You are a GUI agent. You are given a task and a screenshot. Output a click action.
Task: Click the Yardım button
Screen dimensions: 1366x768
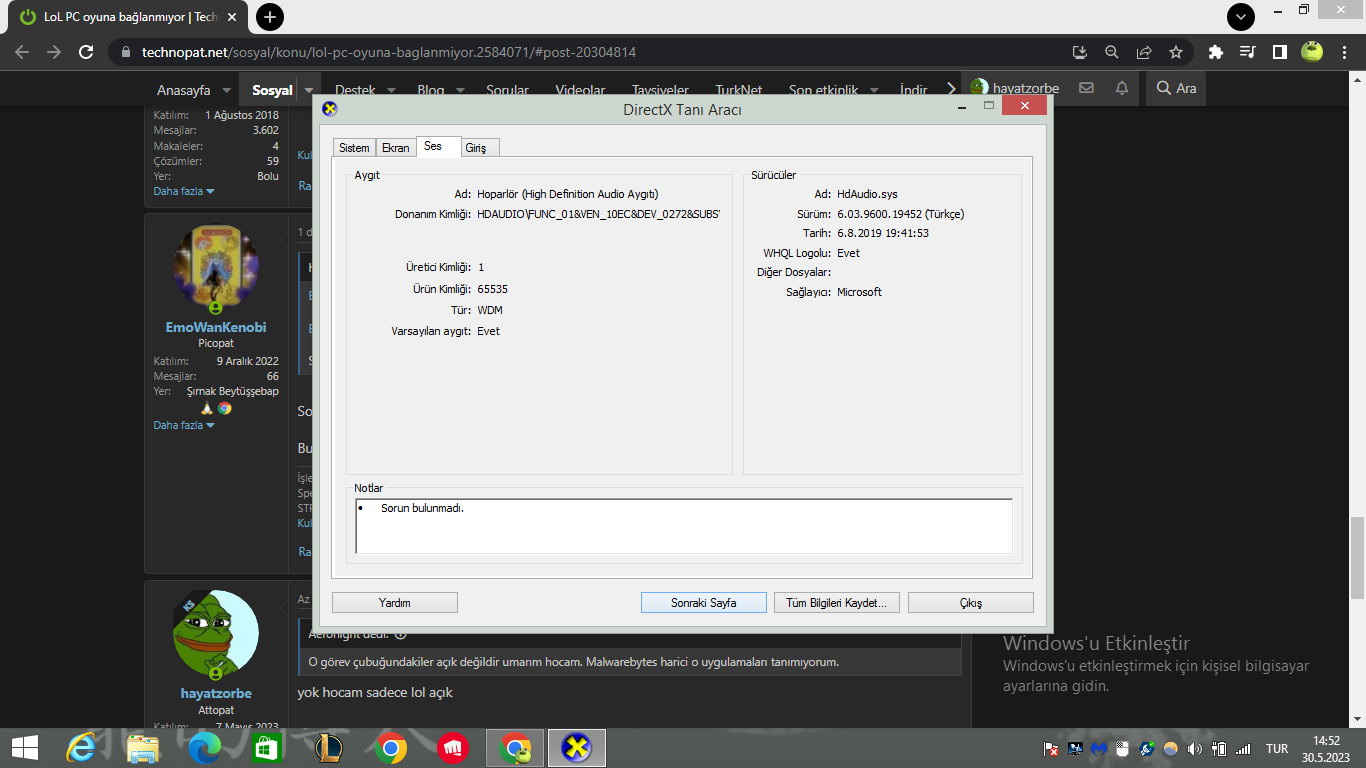395,603
